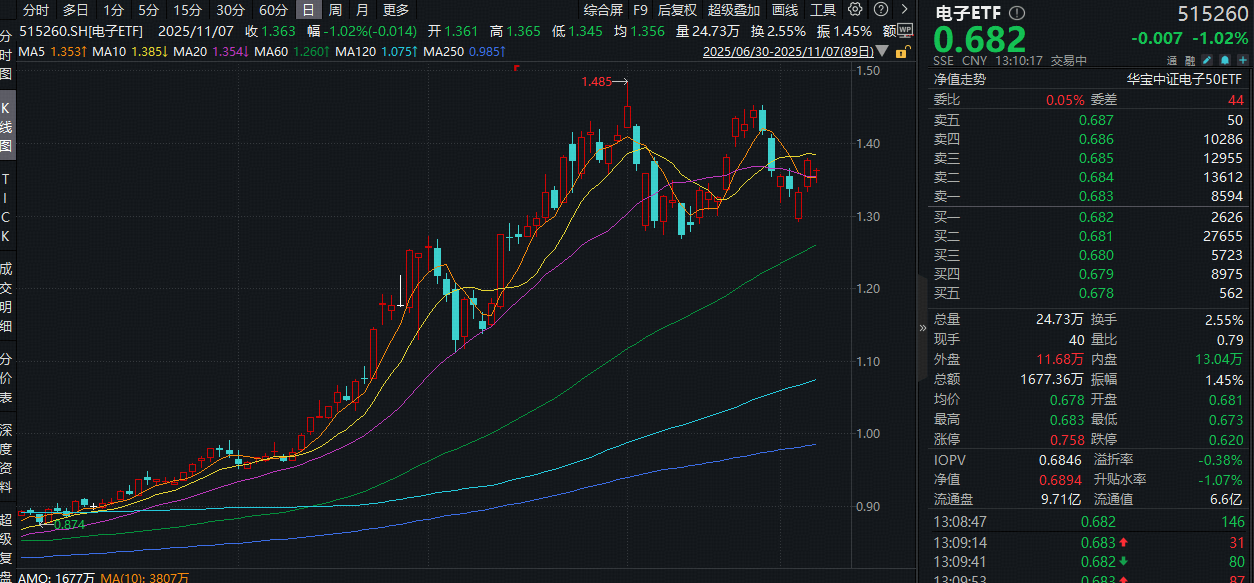This screenshot has width=1254, height=583.
Task: Click the blue plus add-to-watchlist icon
Action: point(1241,60)
